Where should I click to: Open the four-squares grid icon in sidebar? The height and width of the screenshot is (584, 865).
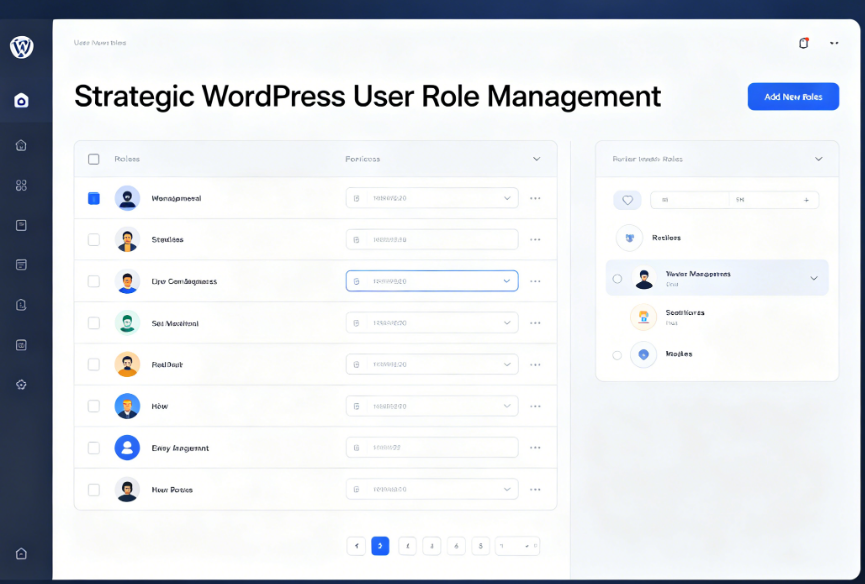[x=21, y=185]
